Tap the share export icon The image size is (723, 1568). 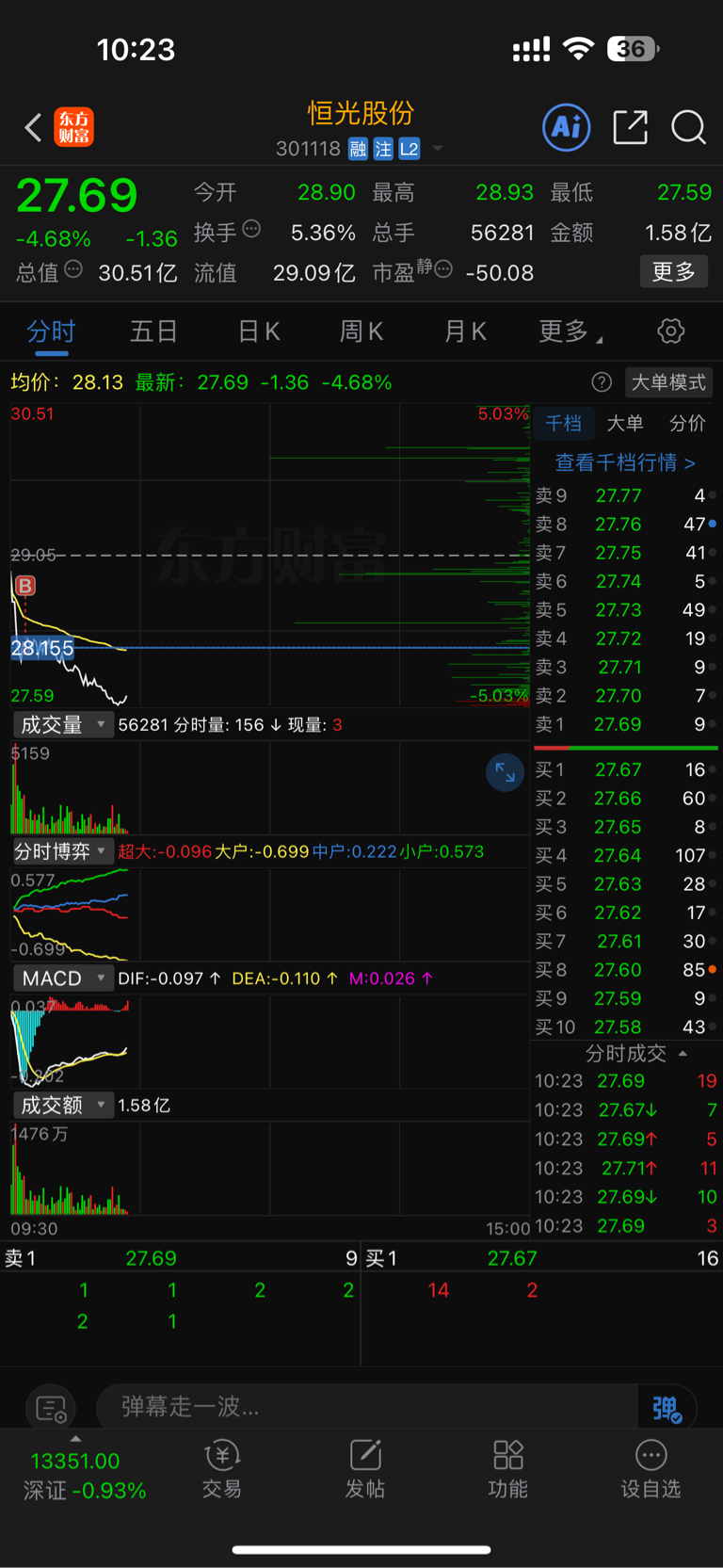pyautogui.click(x=630, y=127)
